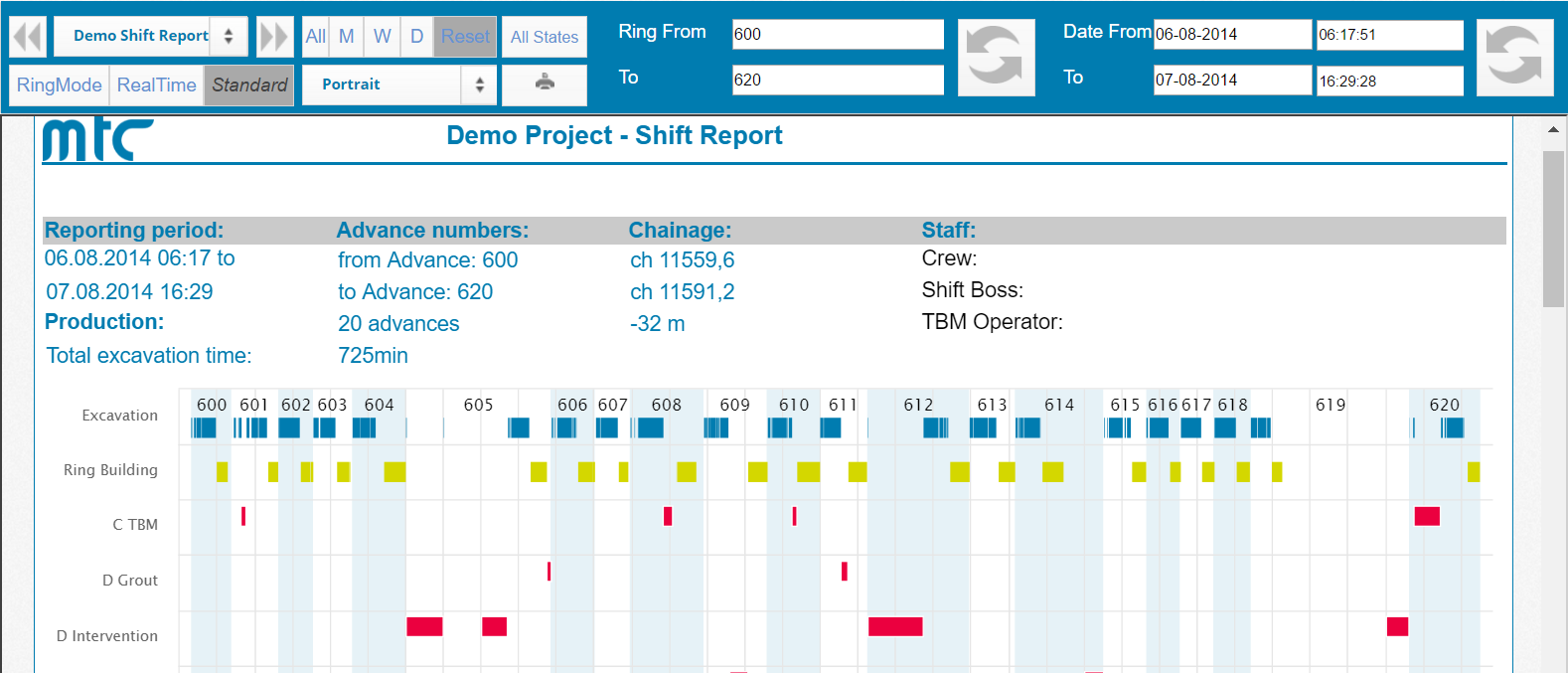Viewport: 1568px width, 673px height.
Task: Refresh the ring range with reload icon
Action: click(996, 57)
